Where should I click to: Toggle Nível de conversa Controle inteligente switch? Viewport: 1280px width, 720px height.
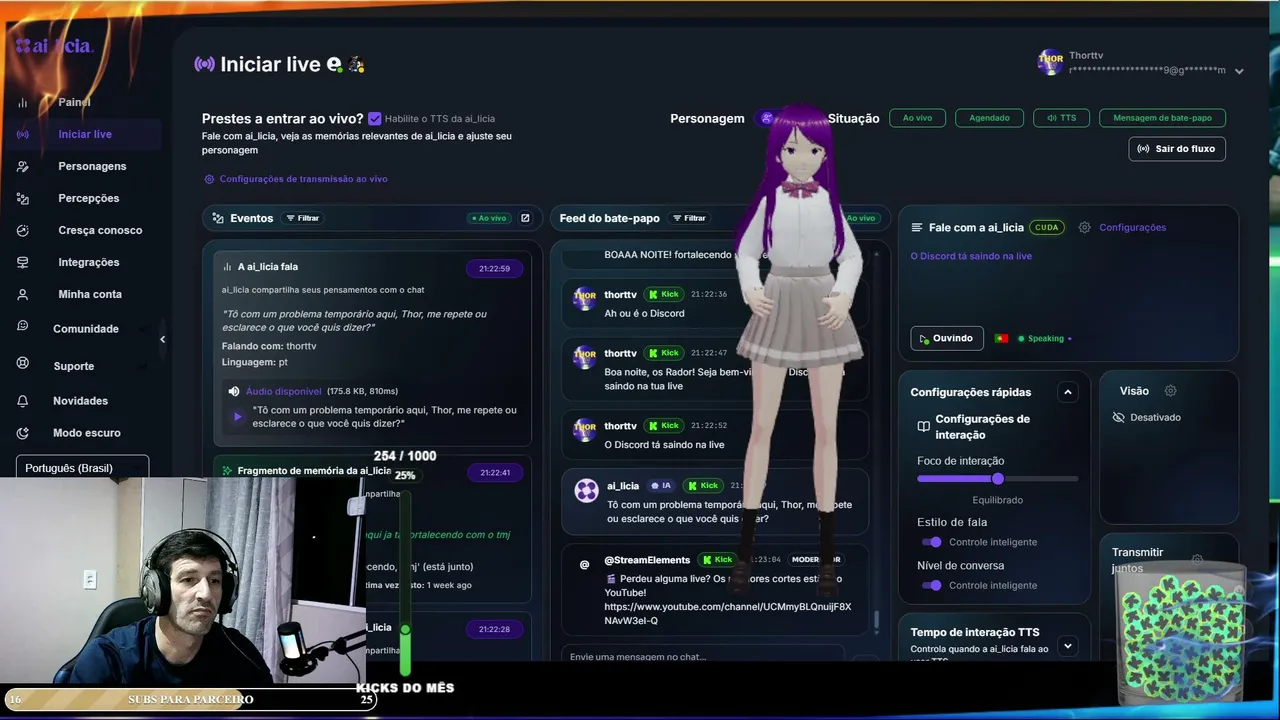pyautogui.click(x=932, y=585)
